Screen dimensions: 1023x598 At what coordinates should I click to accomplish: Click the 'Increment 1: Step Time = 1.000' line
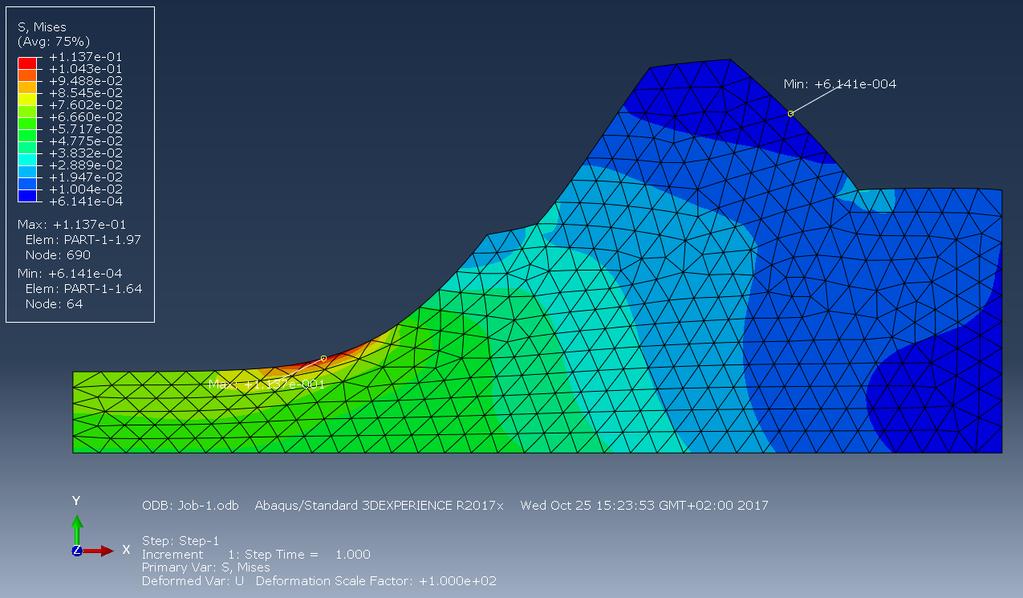point(256,554)
